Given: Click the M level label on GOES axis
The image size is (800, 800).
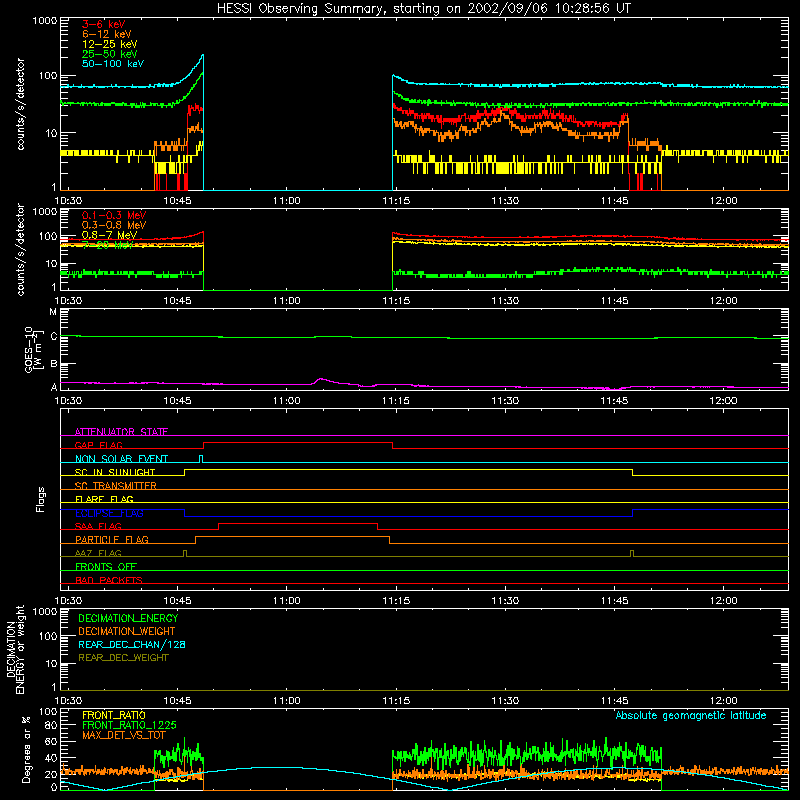Looking at the screenshot, I should point(53,312).
